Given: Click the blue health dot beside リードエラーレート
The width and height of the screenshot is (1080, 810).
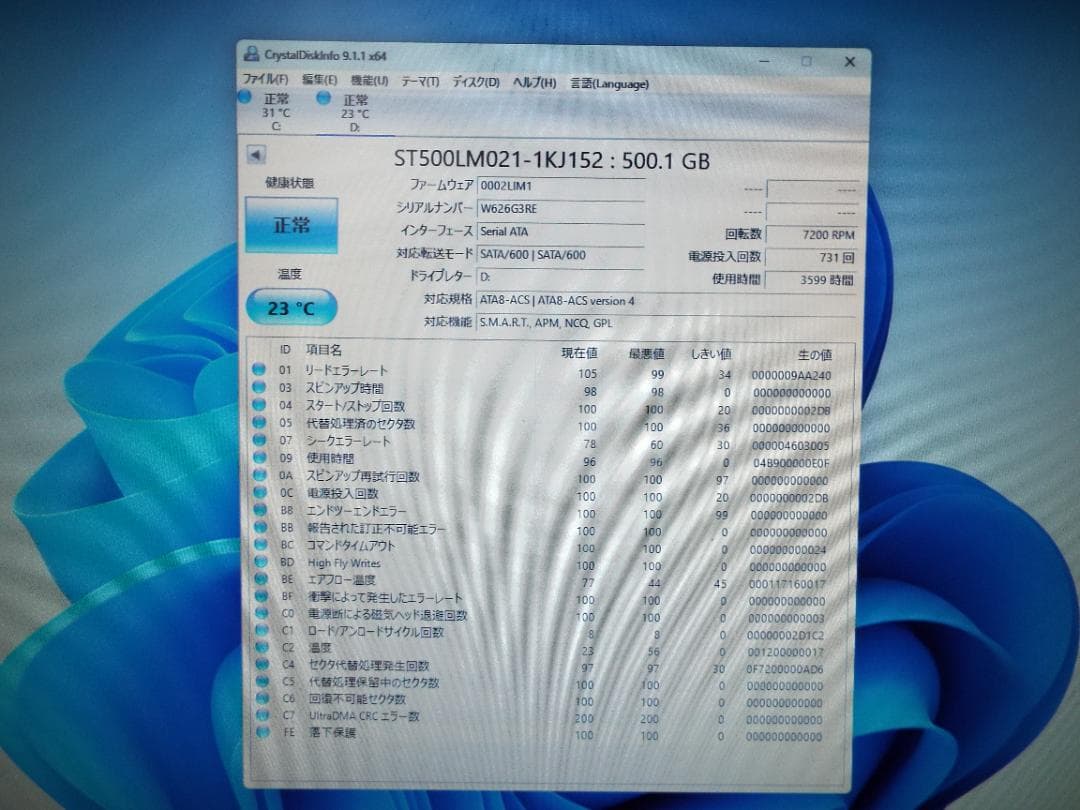Looking at the screenshot, I should pyautogui.click(x=262, y=369).
